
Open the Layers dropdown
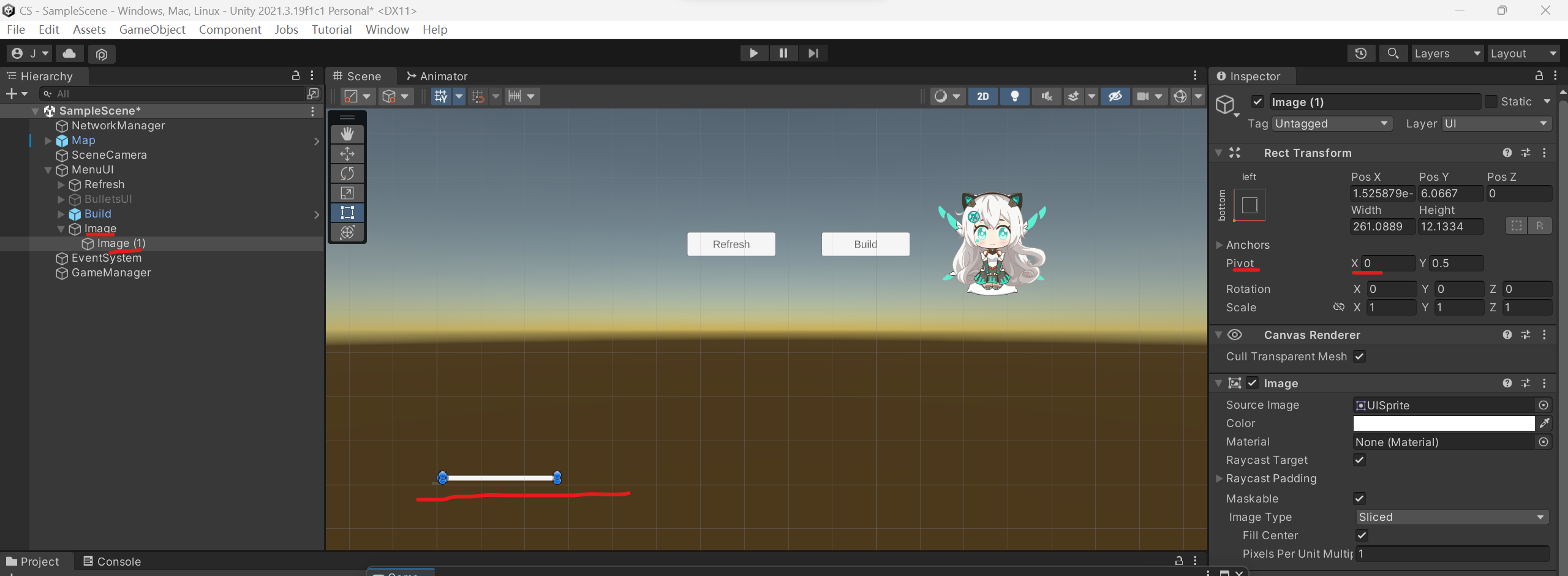pyautogui.click(x=1447, y=53)
